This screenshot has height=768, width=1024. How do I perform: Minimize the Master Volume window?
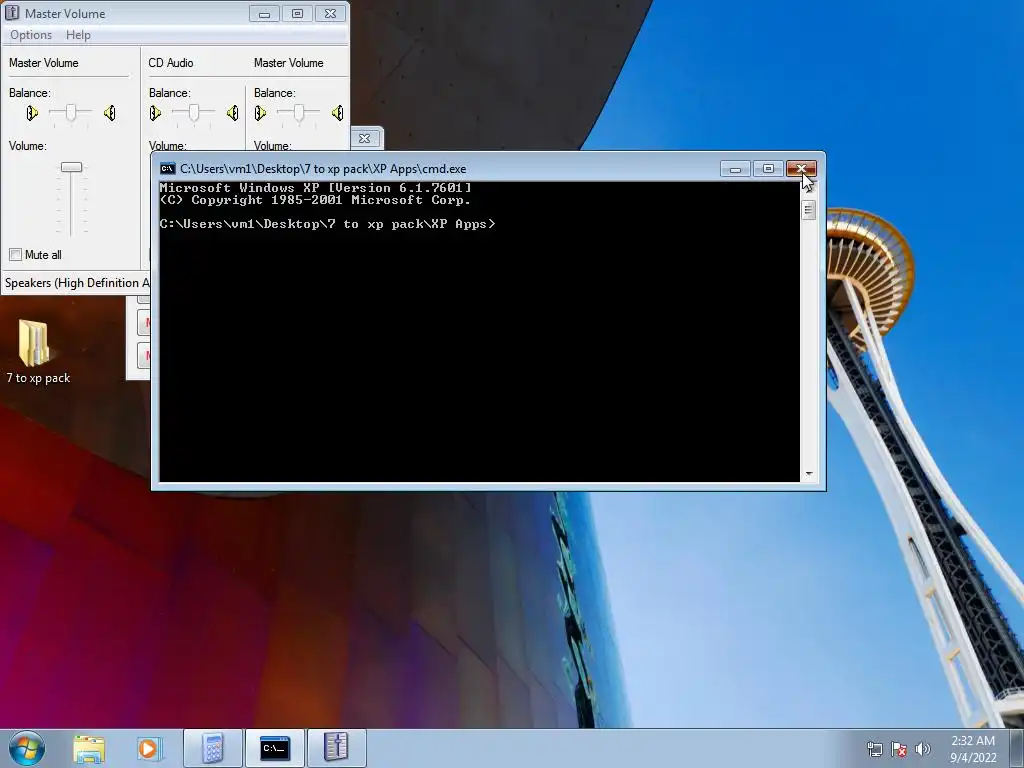click(x=264, y=14)
